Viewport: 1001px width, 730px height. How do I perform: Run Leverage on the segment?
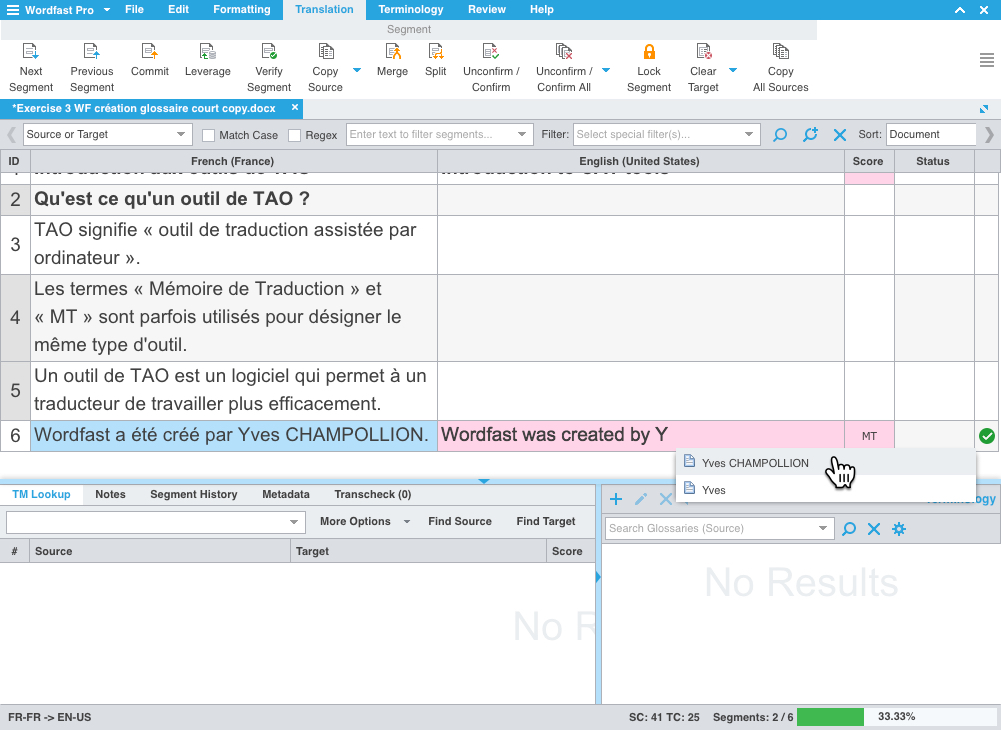point(207,52)
